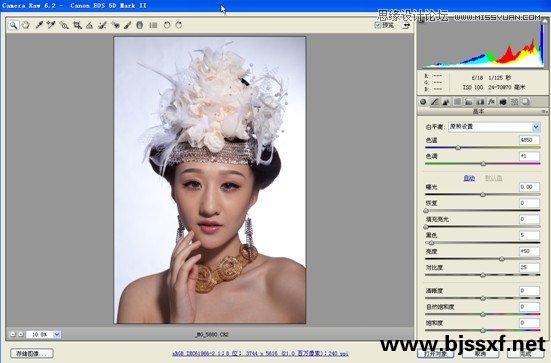This screenshot has height=363, width=551.
Task: Switch to the Presets panel tab
Action: coord(514,102)
